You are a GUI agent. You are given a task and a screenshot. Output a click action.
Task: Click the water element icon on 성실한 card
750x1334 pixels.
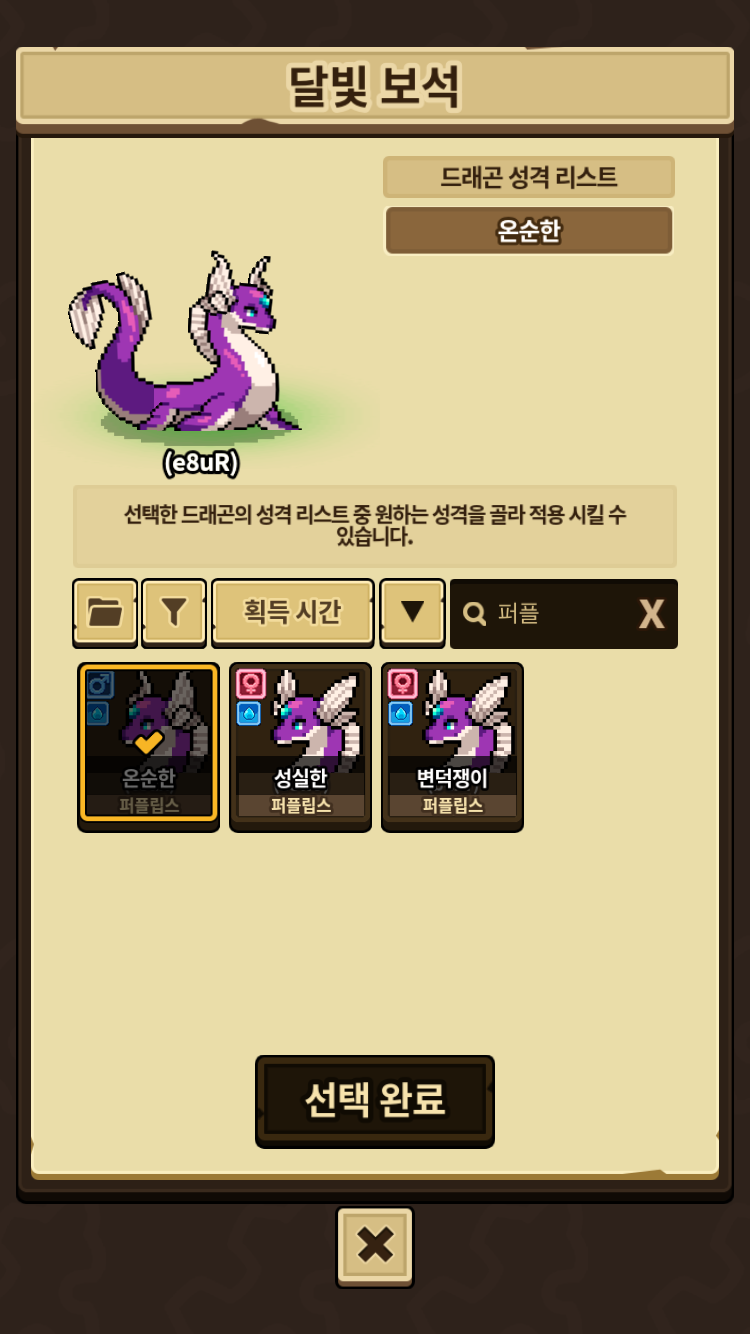(x=250, y=713)
